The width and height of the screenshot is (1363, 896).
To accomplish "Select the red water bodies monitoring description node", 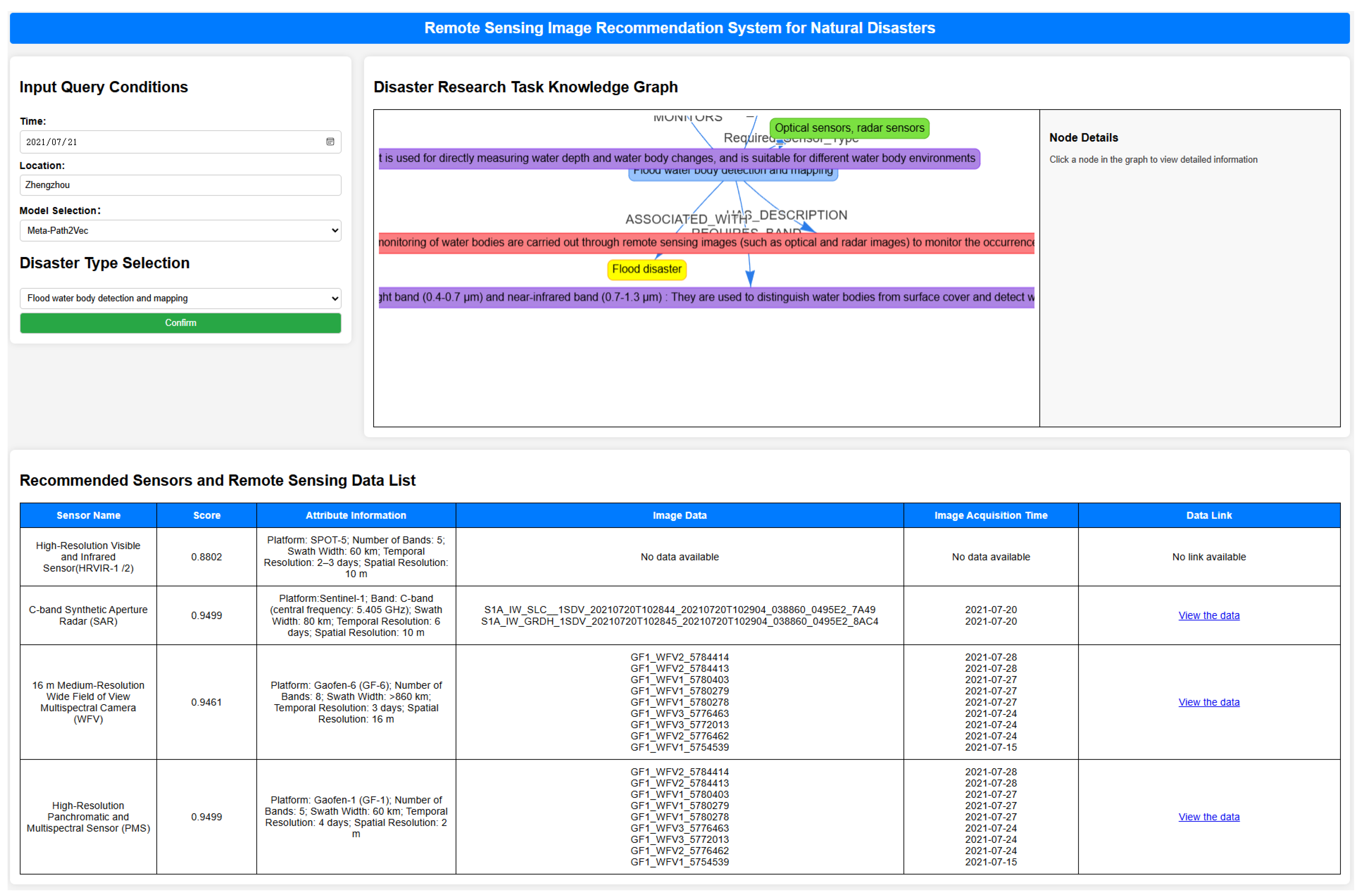I will (x=706, y=242).
